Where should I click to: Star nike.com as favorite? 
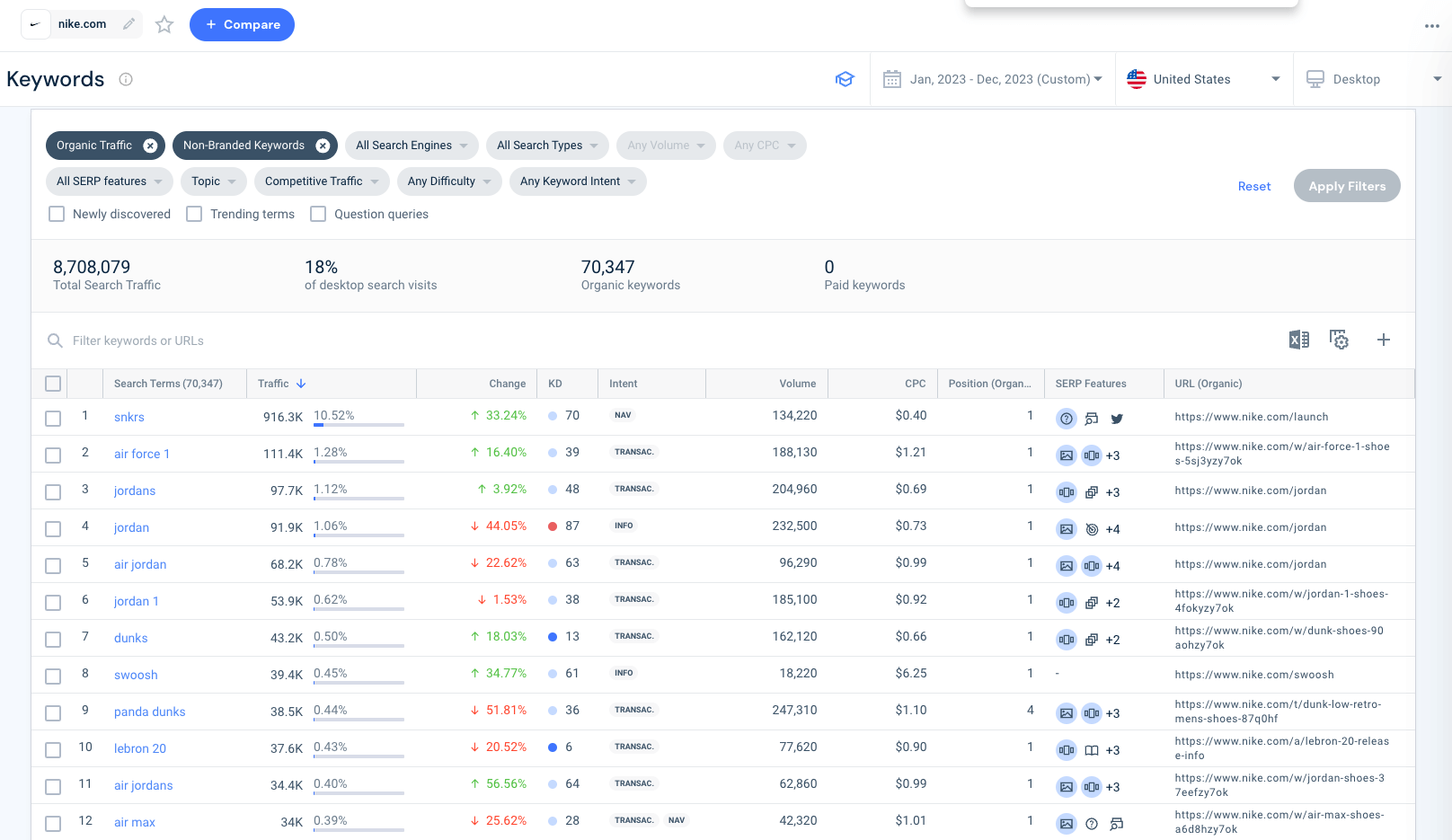(x=164, y=24)
